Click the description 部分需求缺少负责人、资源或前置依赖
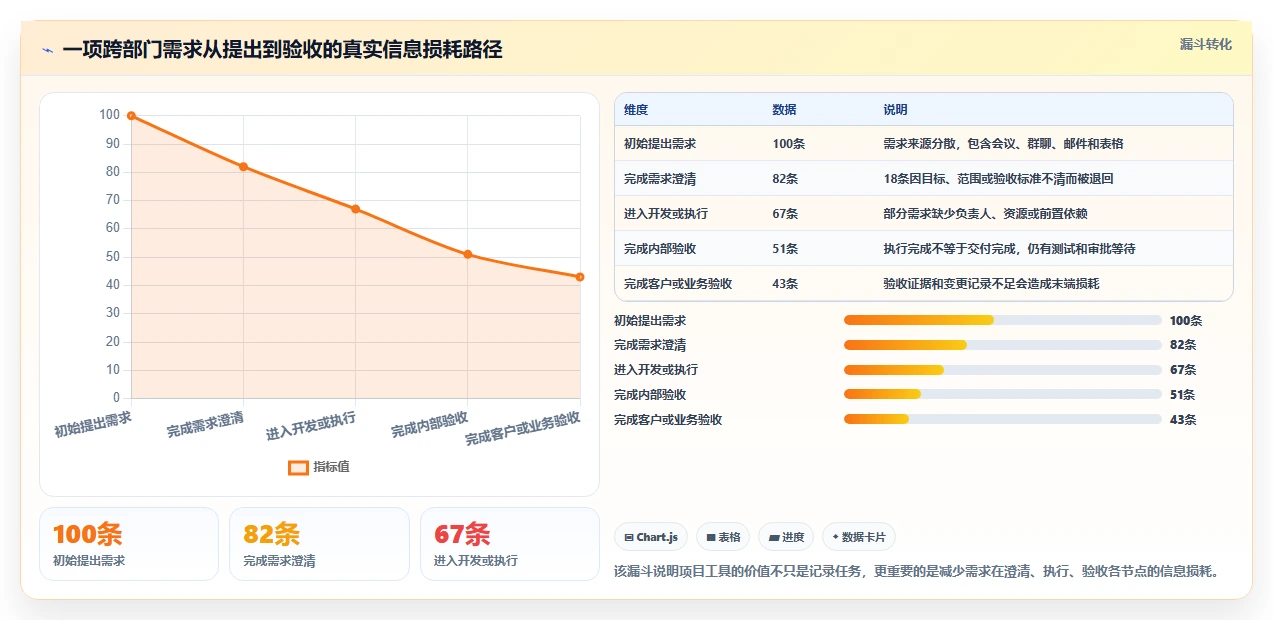1273x620 pixels. click(x=986, y=214)
